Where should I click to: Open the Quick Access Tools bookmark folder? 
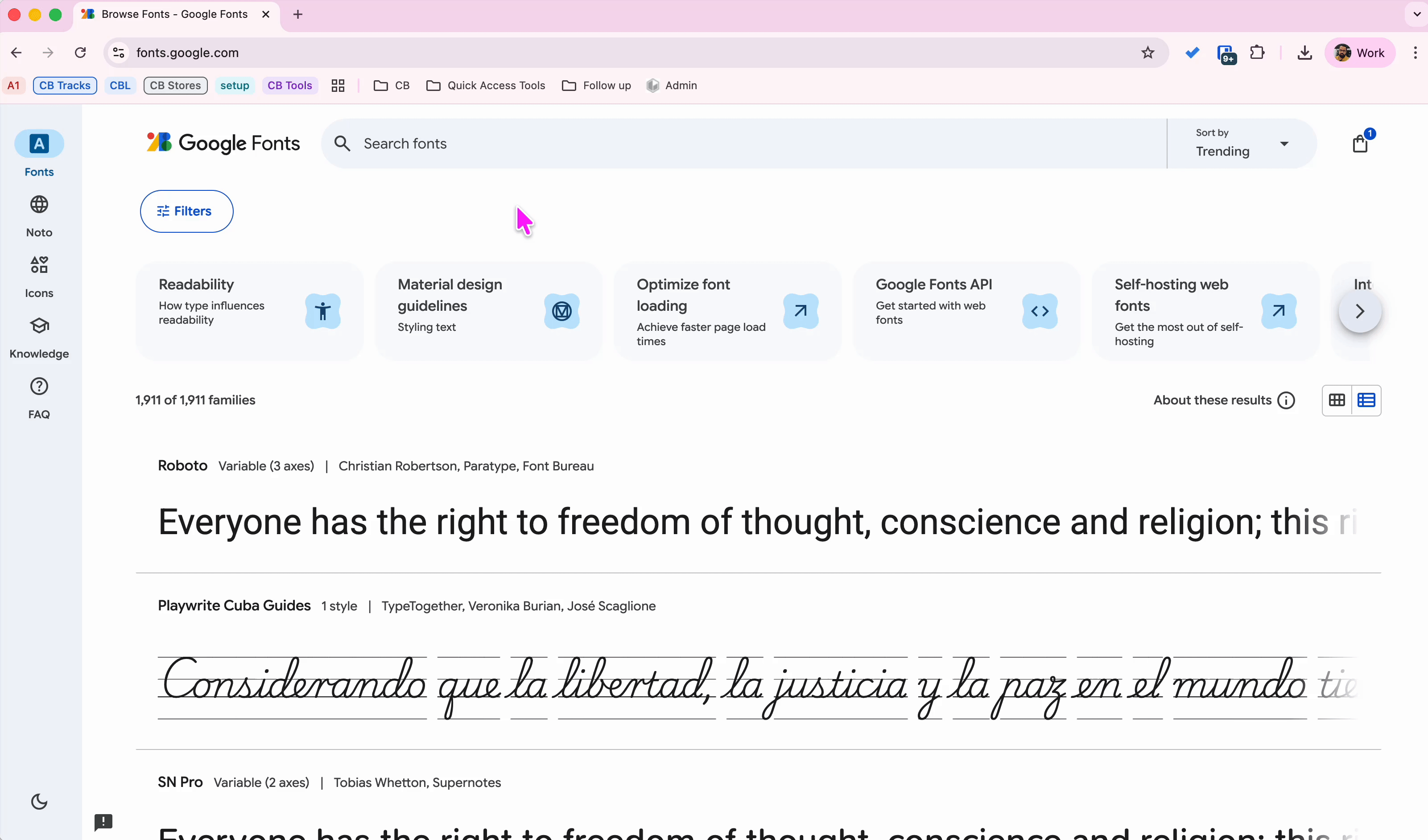486,86
